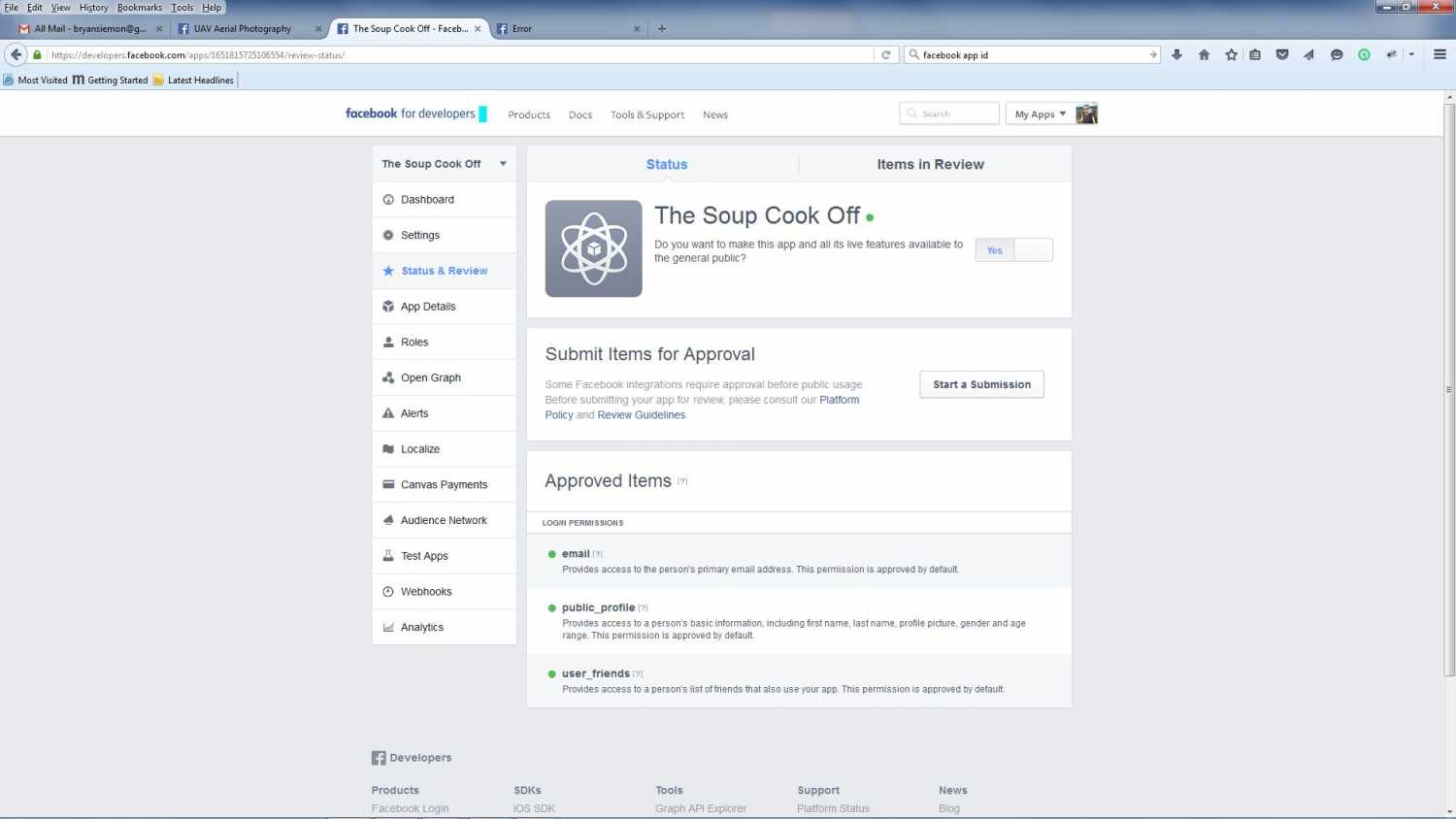Open the News nav item
The width and height of the screenshot is (1456, 819).
tap(715, 115)
